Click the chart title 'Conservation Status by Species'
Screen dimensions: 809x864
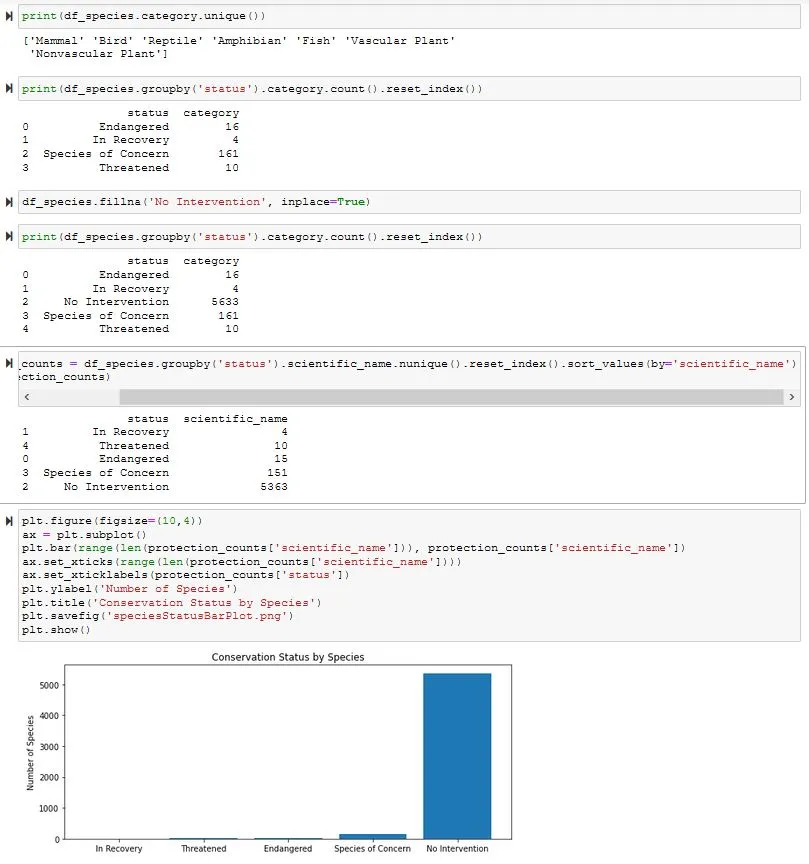(288, 657)
